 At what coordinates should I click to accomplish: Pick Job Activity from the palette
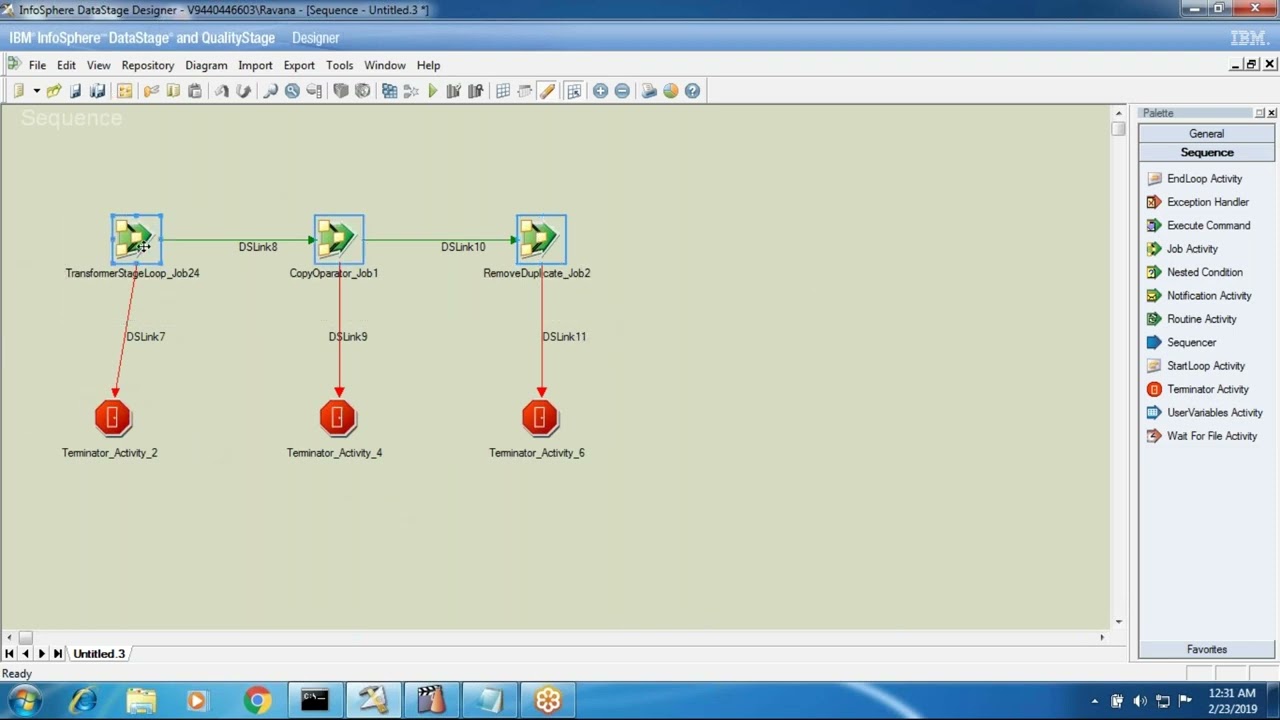point(1182,249)
